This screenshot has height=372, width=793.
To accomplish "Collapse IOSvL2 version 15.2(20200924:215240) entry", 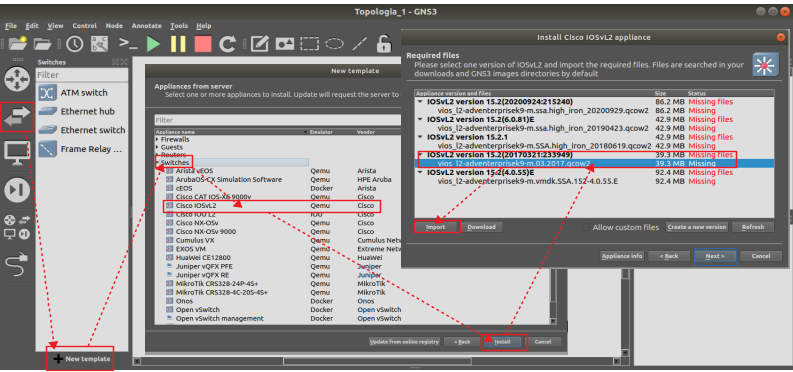I will pos(420,102).
